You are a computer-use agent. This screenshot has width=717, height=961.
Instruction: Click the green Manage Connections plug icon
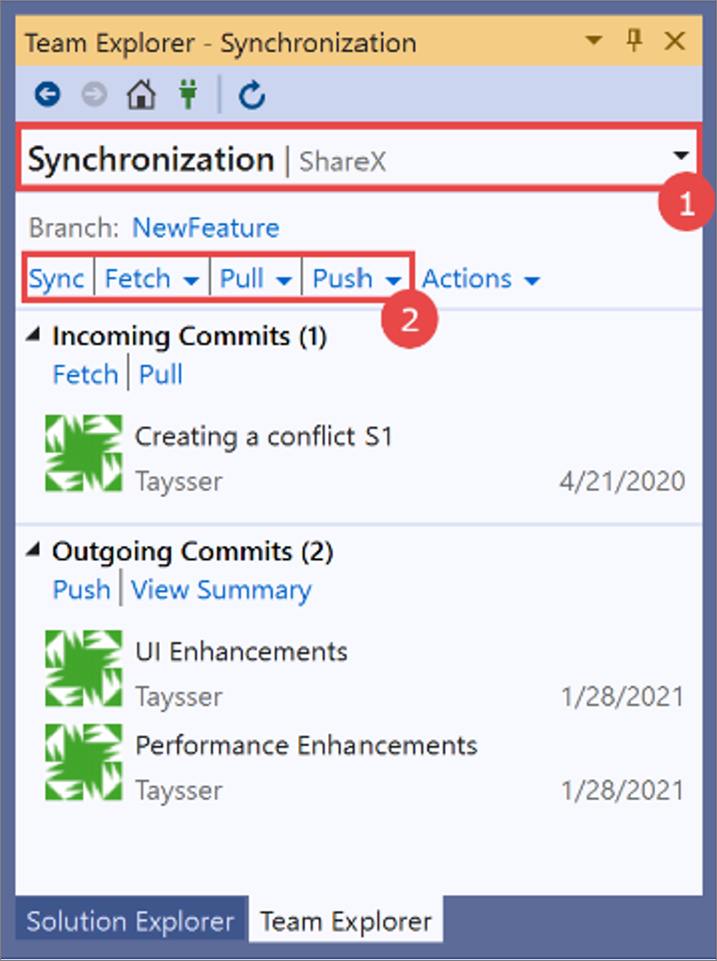187,95
